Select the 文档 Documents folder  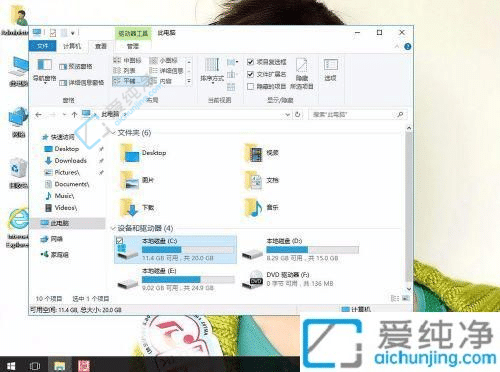tap(262, 180)
